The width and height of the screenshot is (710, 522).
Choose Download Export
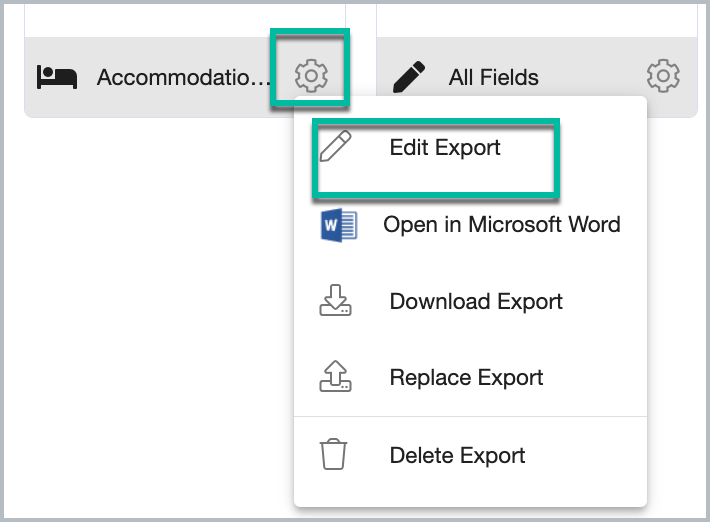pyautogui.click(x=476, y=302)
